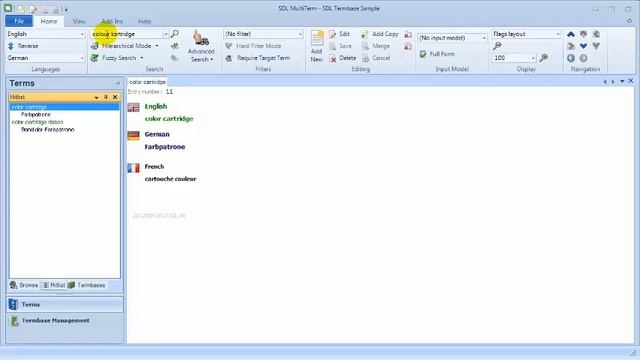Viewport: 640px width, 360px height.
Task: Open the zoom 100 dropdown
Action: click(x=533, y=58)
